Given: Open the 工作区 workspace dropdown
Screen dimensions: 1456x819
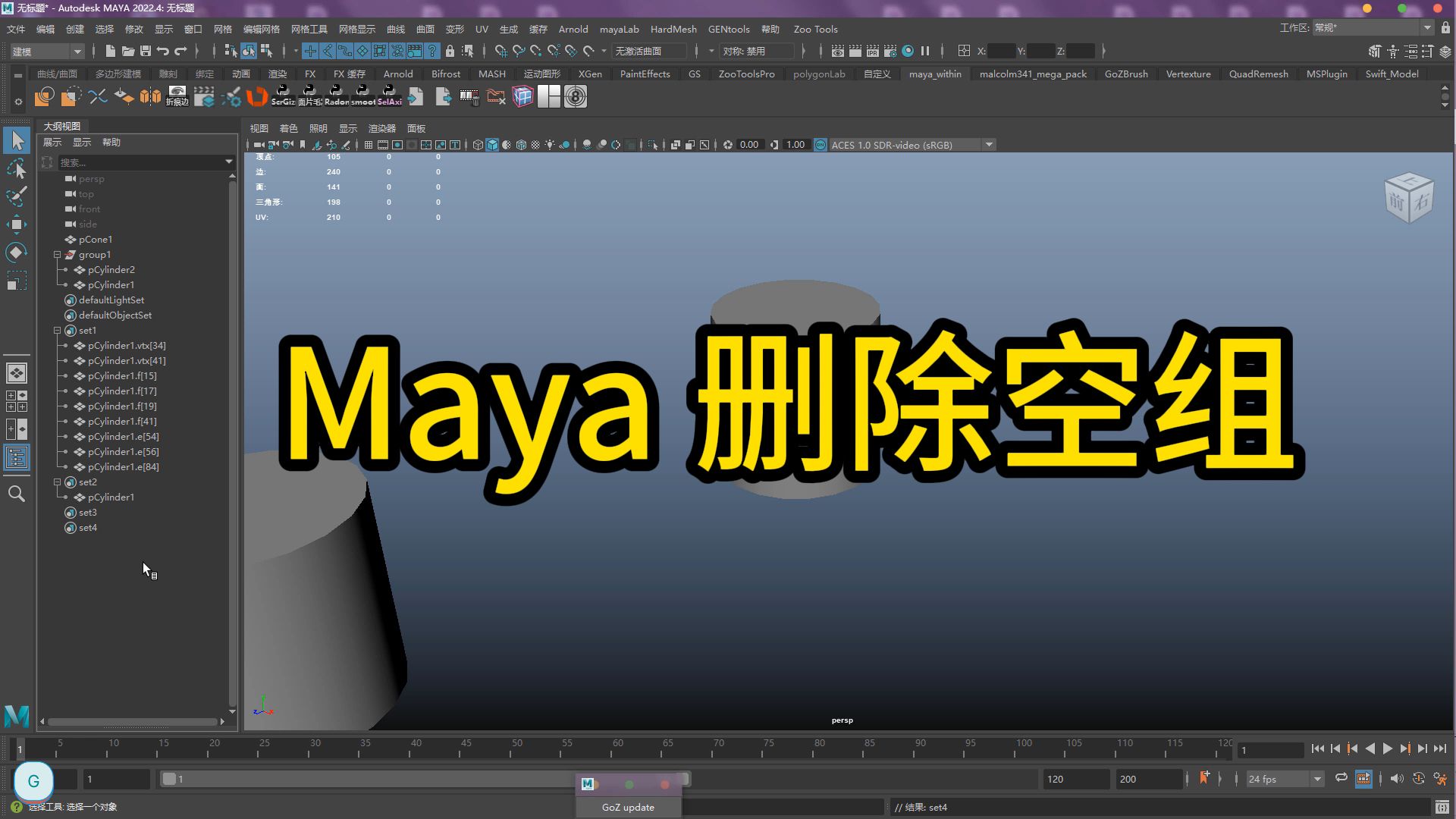Looking at the screenshot, I should coord(1373,28).
